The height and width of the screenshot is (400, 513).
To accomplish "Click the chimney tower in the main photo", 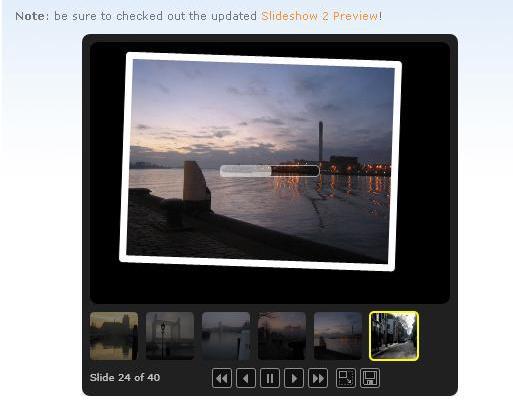I will (321, 141).
